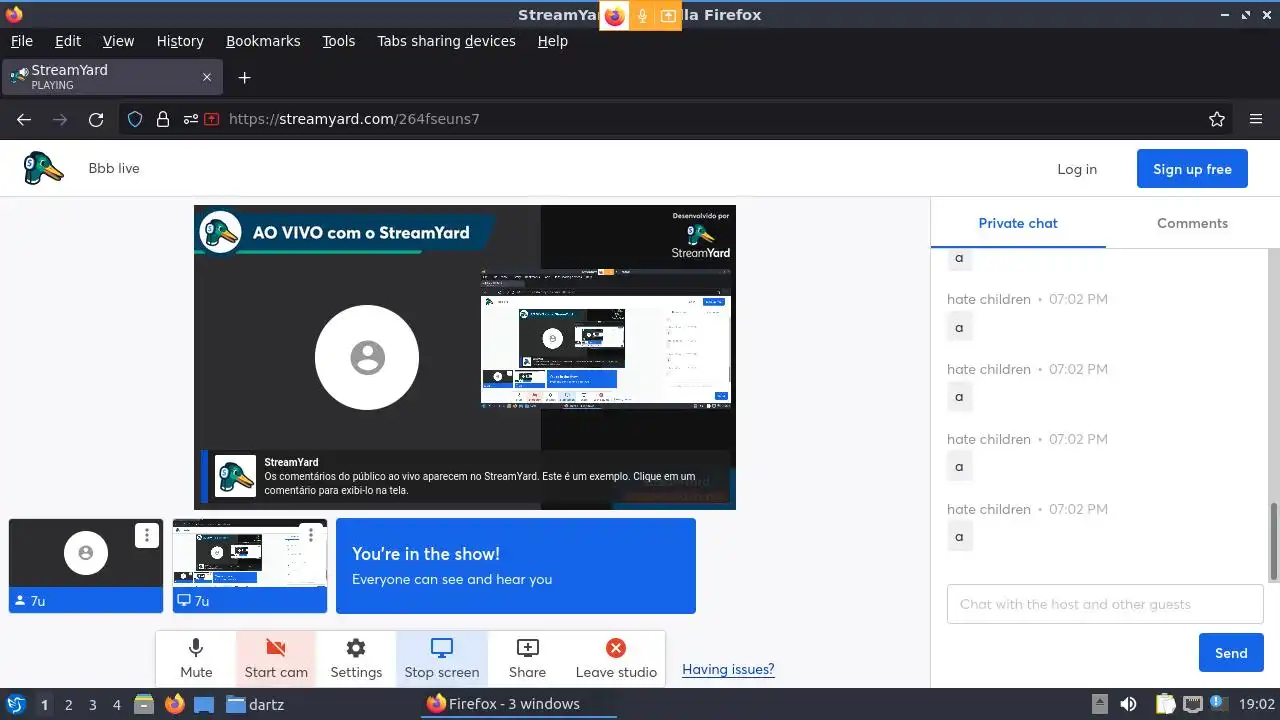Reload the current page
Viewport: 1280px width, 720px height.
96,119
